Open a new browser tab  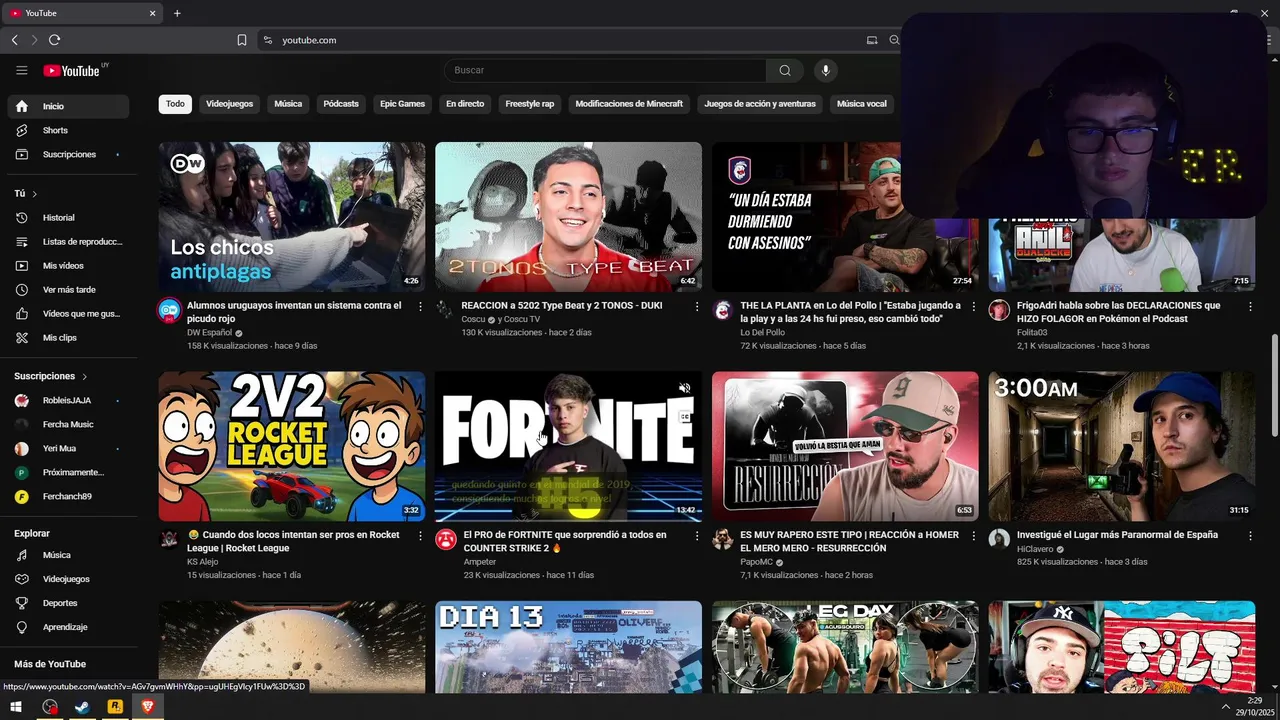coord(177,13)
